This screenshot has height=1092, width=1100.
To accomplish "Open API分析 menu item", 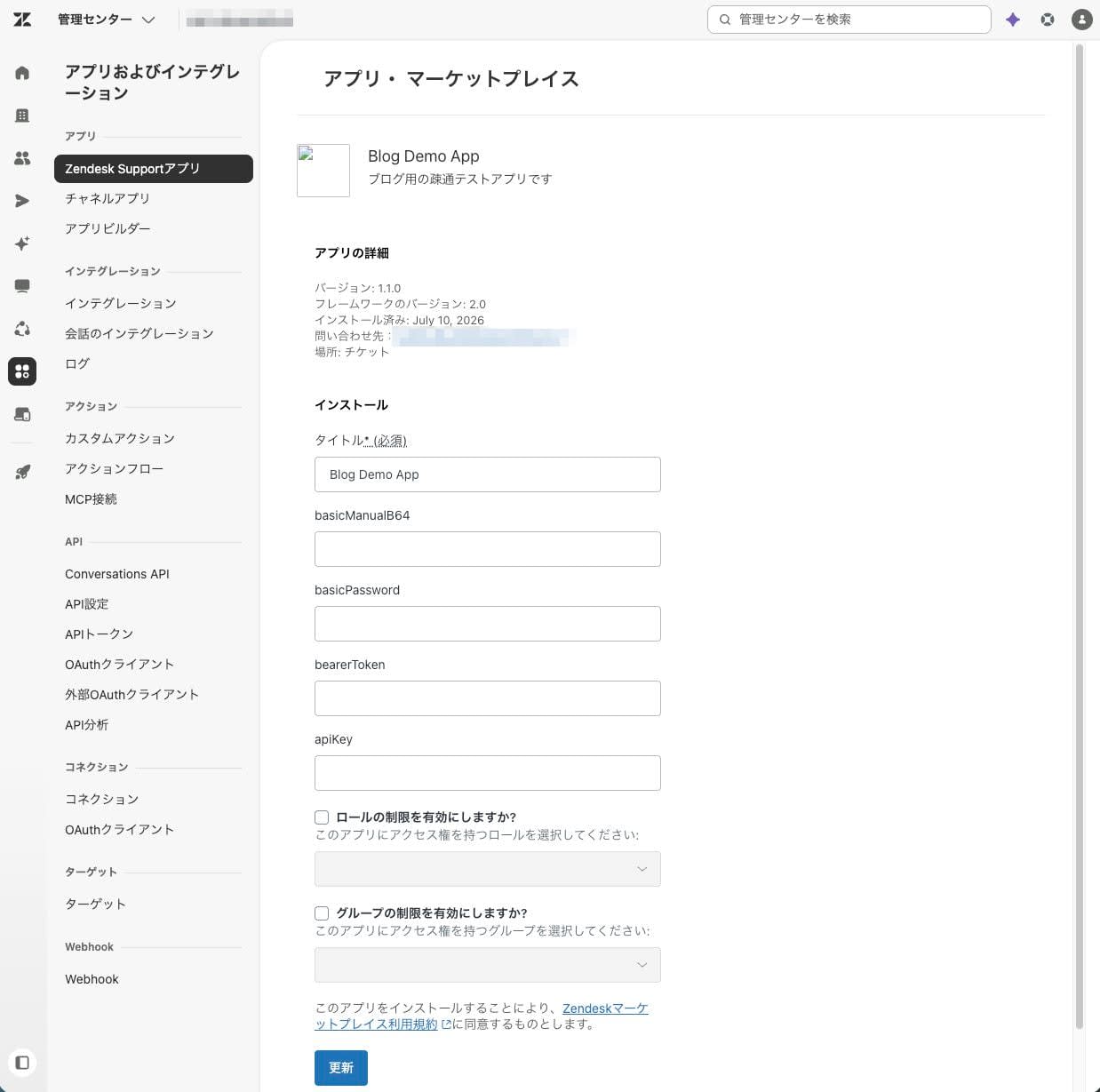I will (87, 725).
